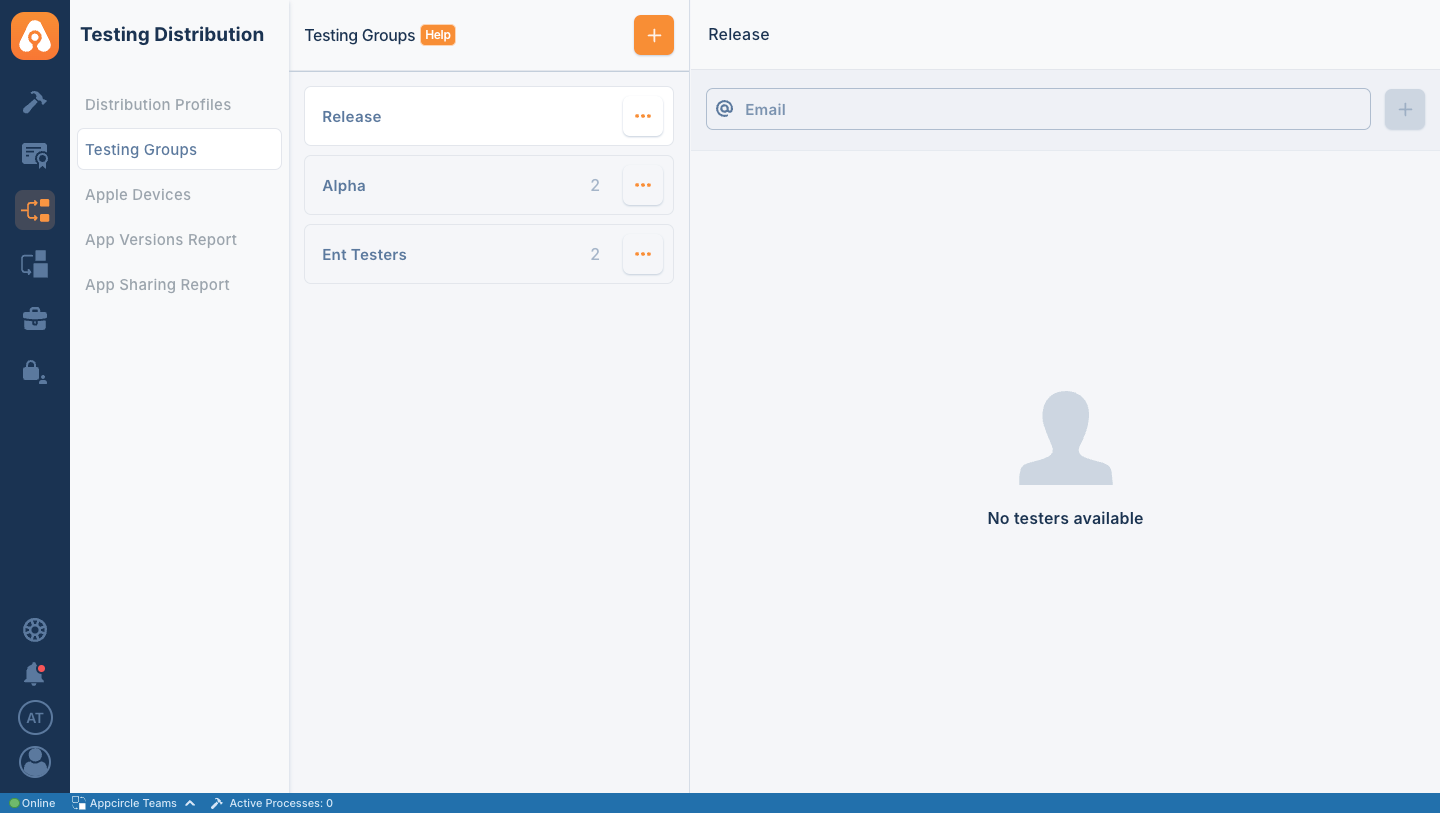This screenshot has height=813, width=1440.
Task: Click the AT organization avatar
Action: (x=35, y=718)
